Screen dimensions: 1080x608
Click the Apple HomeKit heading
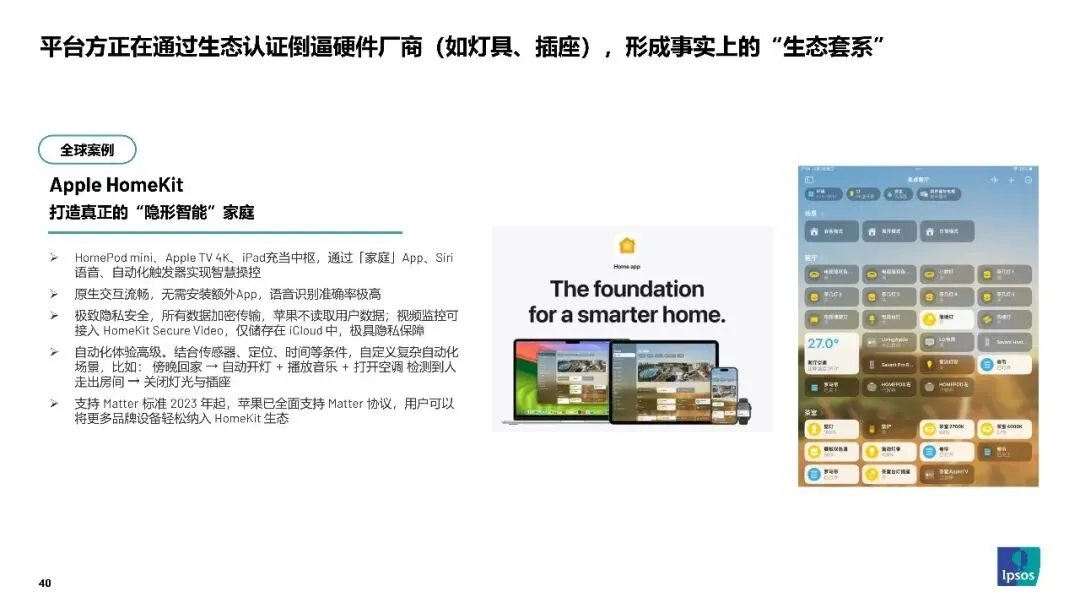[116, 185]
